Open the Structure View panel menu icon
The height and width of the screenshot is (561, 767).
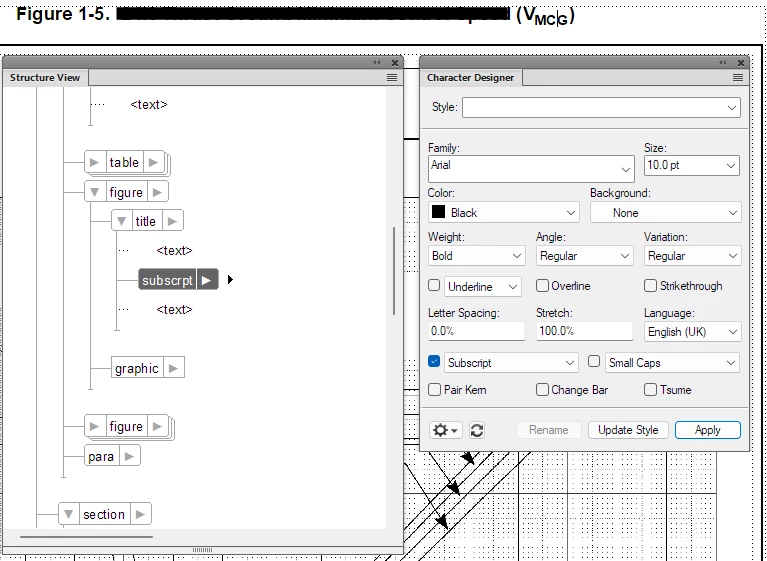pos(392,77)
